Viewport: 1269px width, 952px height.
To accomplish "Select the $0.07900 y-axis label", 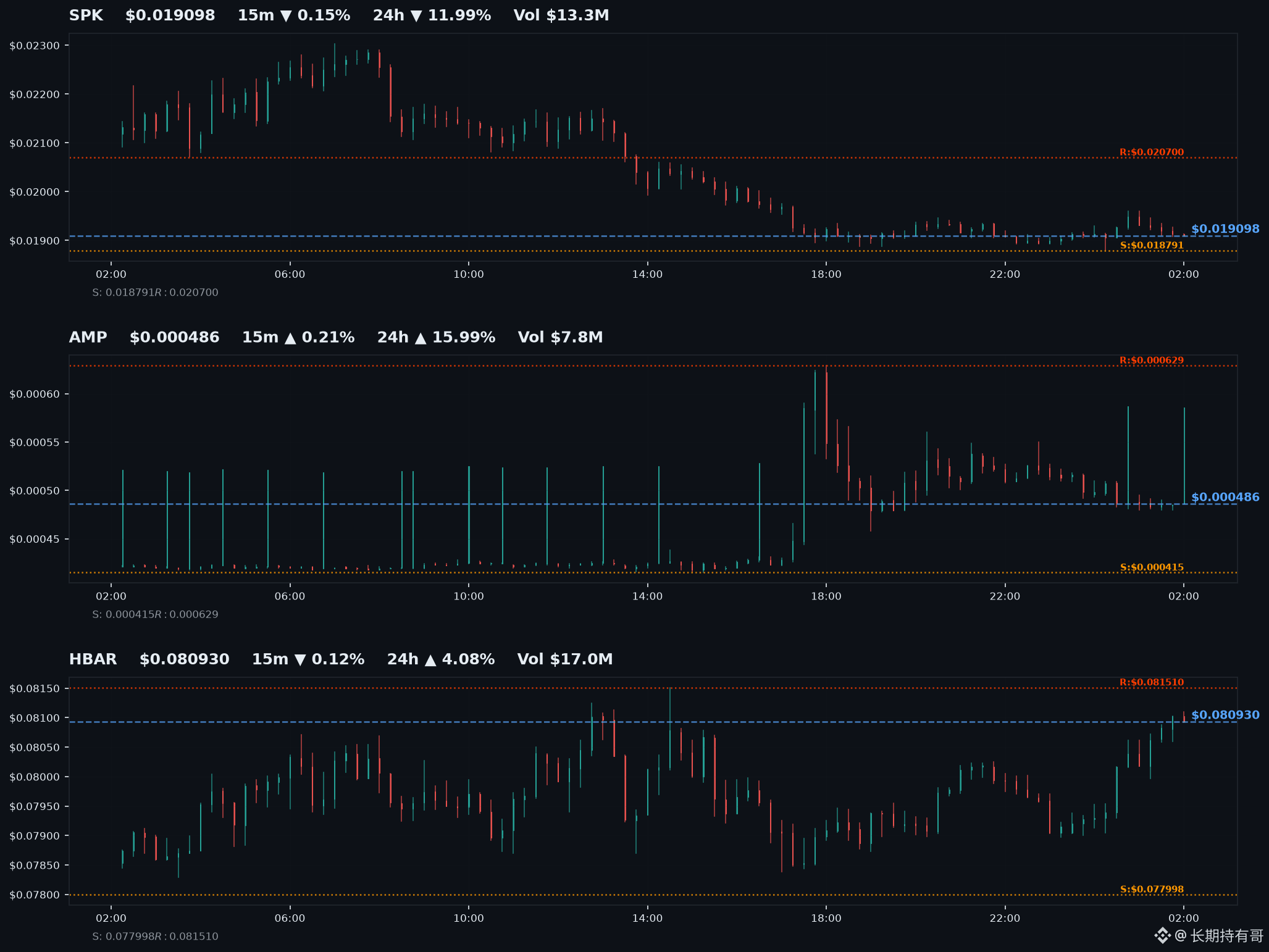I will [35, 836].
